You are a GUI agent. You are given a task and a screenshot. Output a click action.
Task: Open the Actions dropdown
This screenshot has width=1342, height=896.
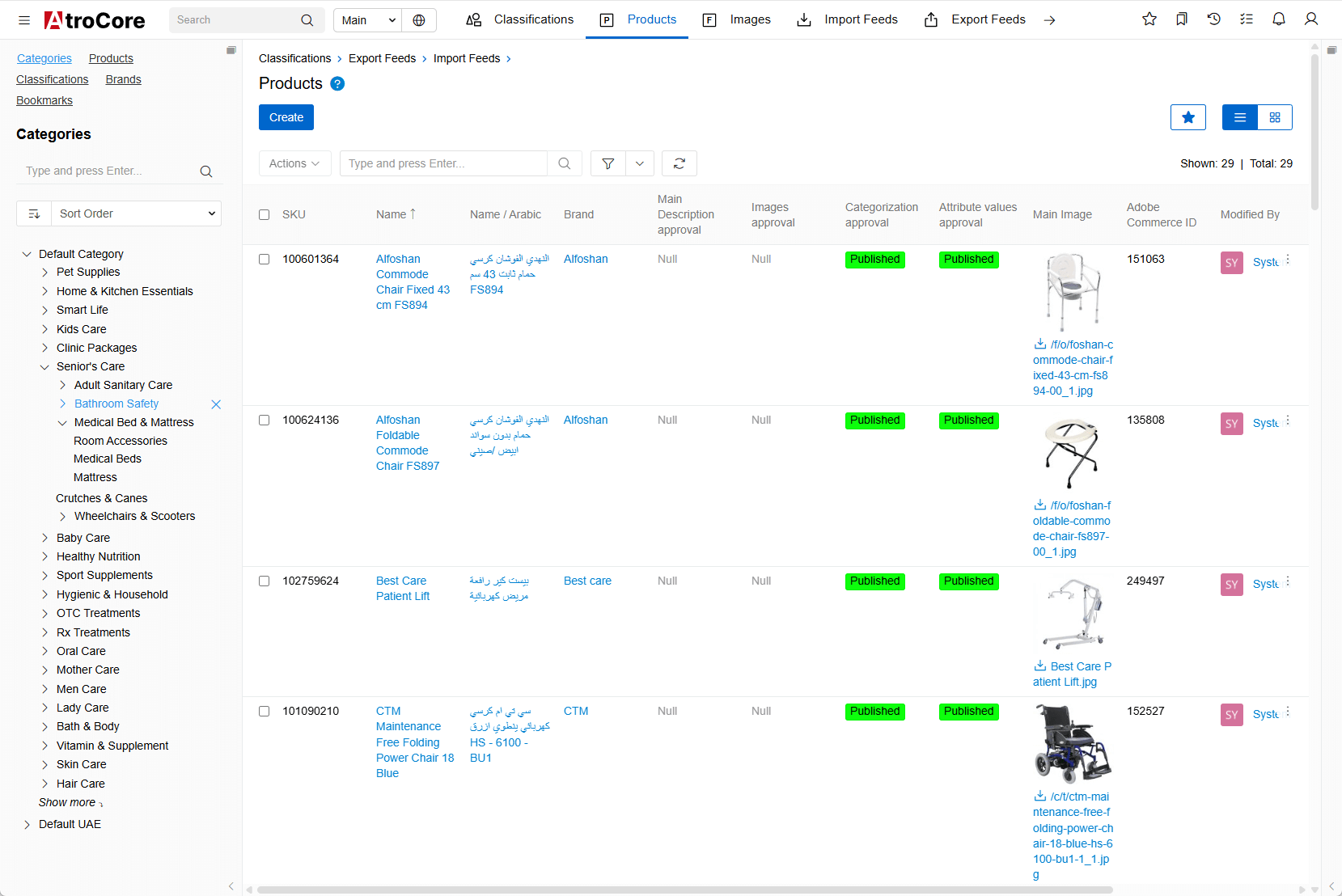click(x=294, y=163)
